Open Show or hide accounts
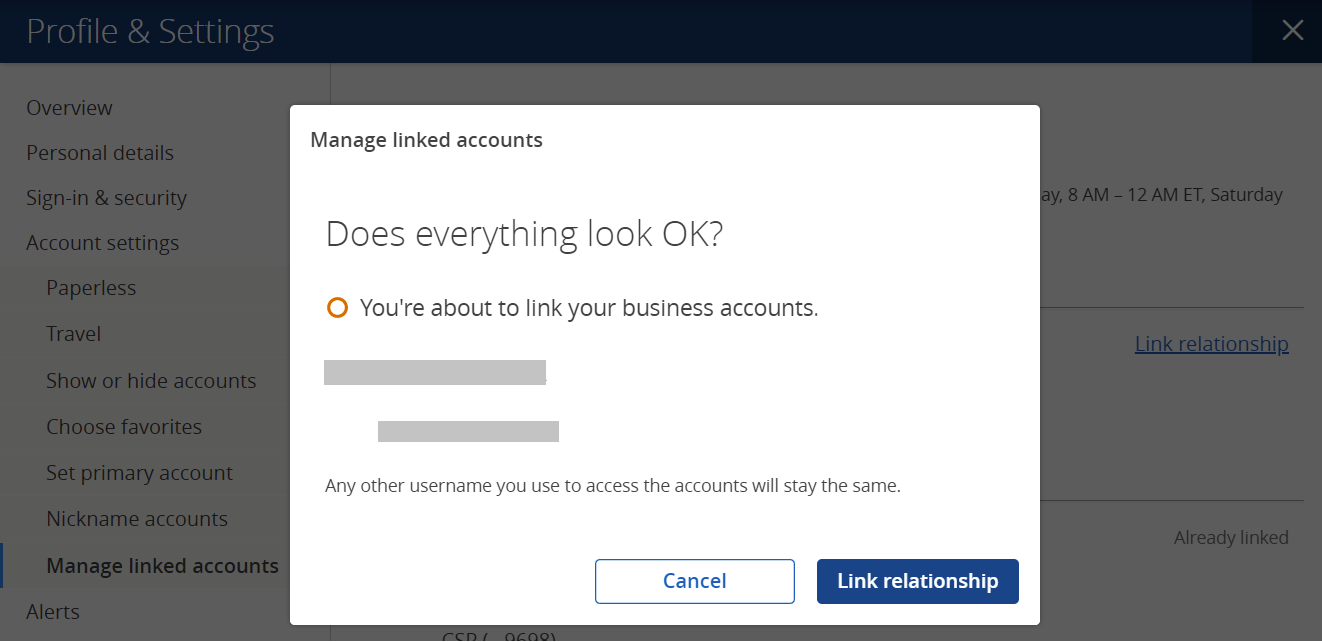 151,380
